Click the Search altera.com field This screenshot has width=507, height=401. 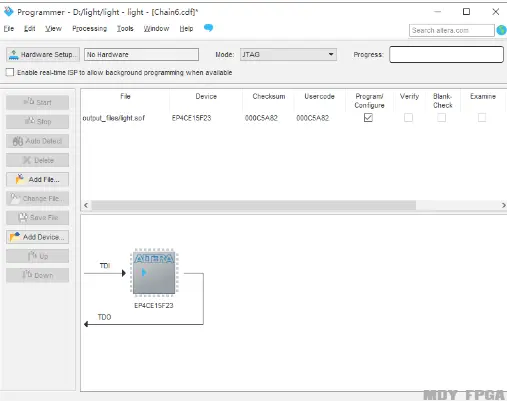point(452,30)
